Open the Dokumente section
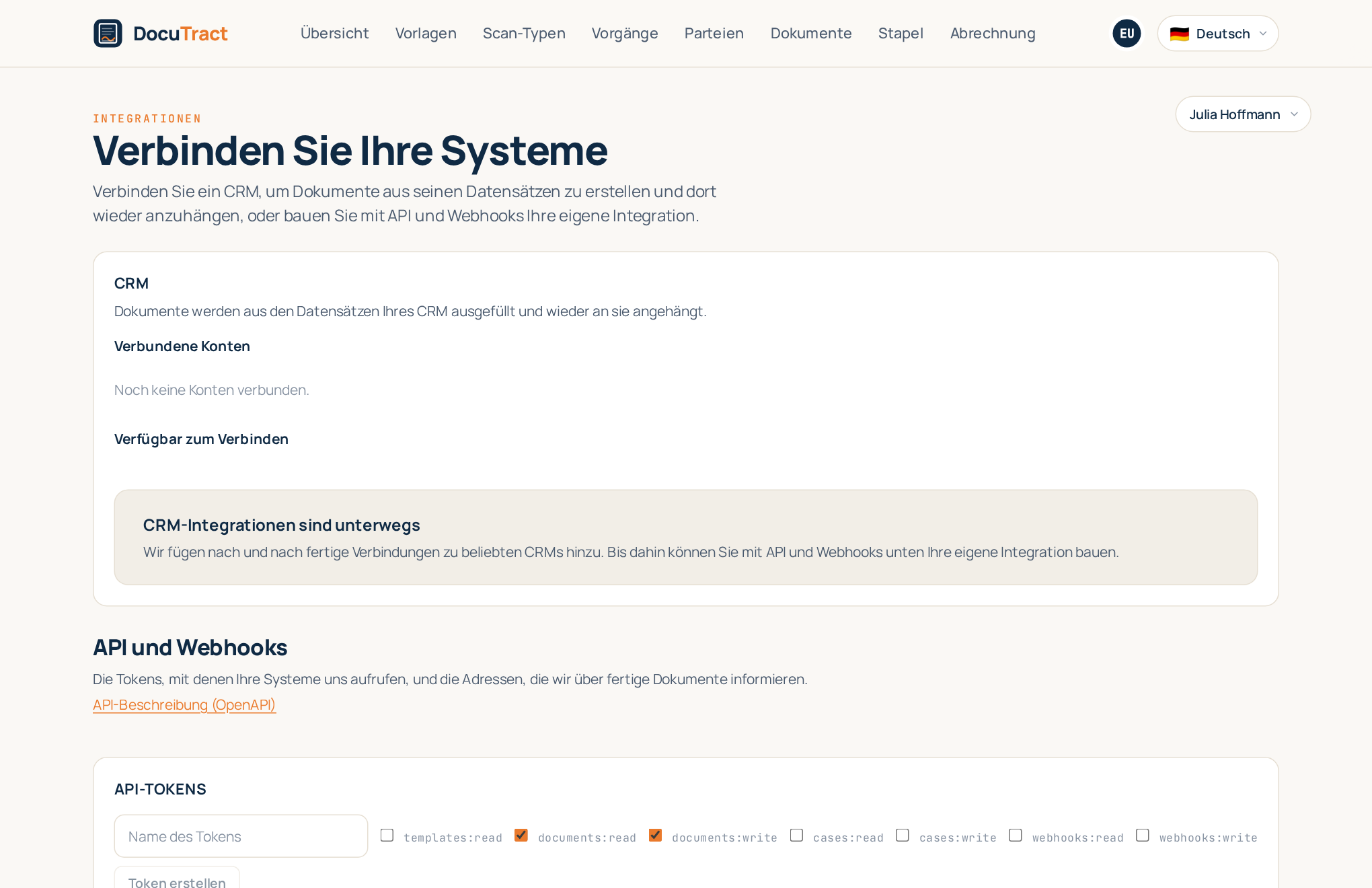The image size is (1372, 888). (811, 33)
